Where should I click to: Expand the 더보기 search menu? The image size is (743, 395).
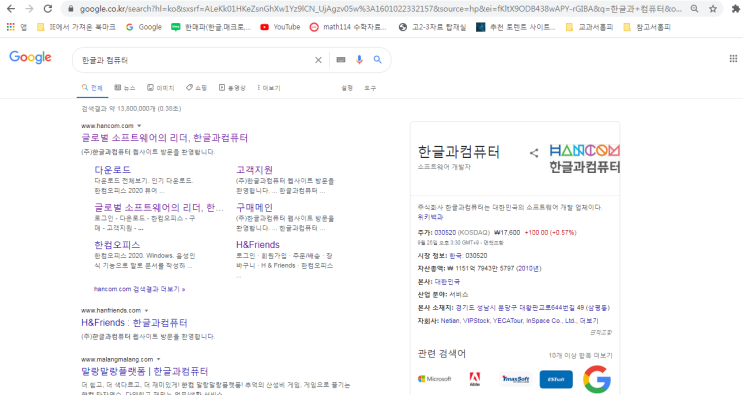[x=269, y=88]
